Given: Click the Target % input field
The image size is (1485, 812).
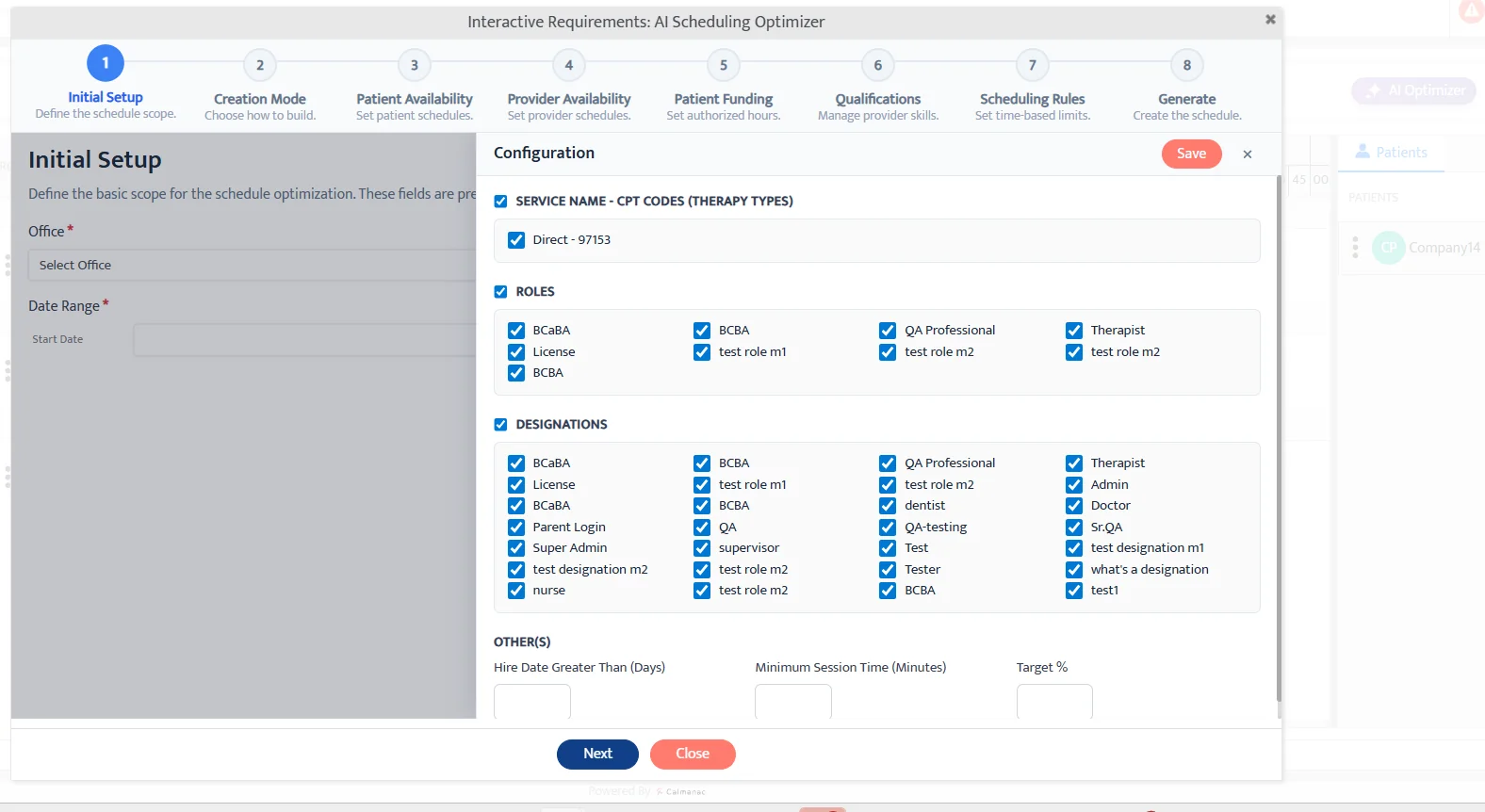Looking at the screenshot, I should tap(1054, 702).
